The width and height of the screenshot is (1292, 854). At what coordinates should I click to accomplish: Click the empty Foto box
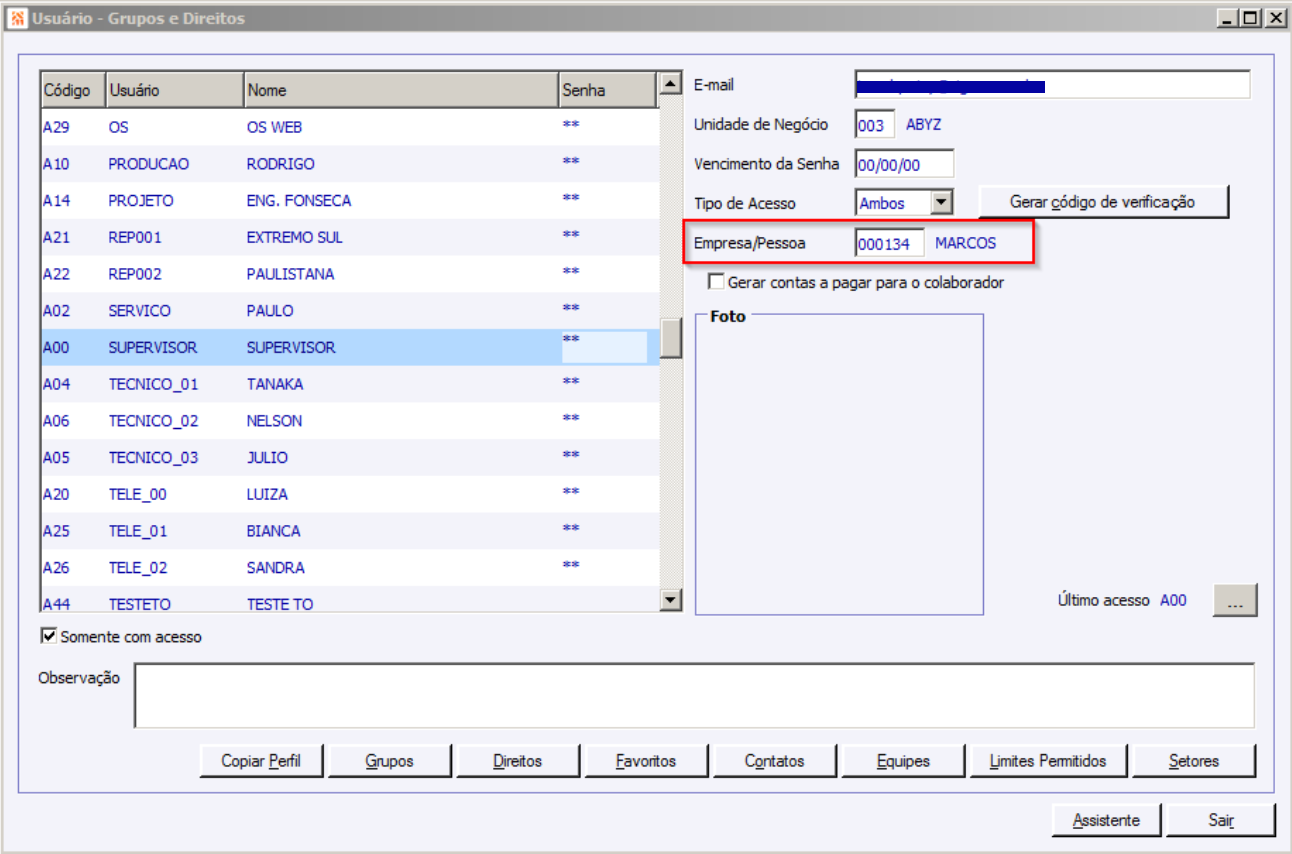pyautogui.click(x=839, y=464)
